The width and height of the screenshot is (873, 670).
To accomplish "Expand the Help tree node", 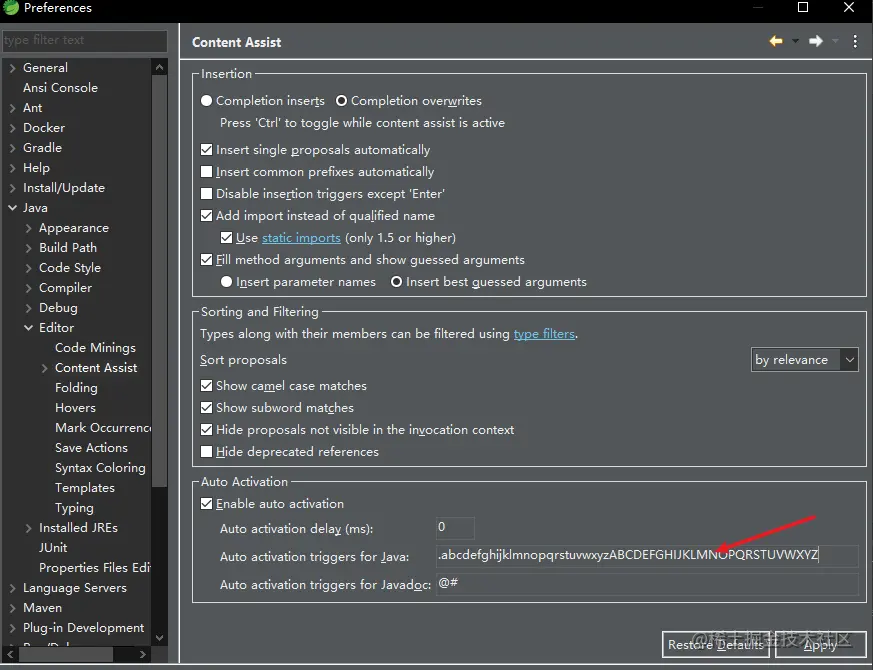I will (12, 168).
